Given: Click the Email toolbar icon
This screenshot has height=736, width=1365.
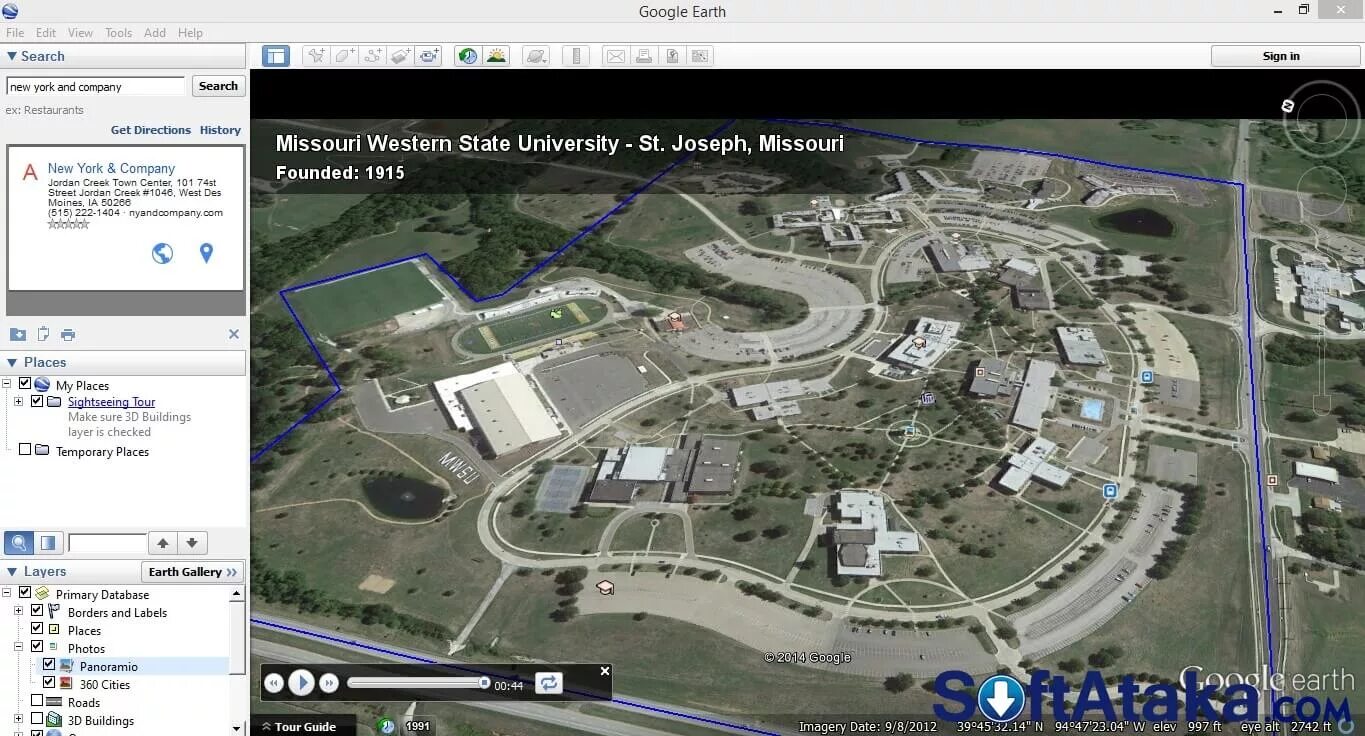Looking at the screenshot, I should click(x=616, y=56).
